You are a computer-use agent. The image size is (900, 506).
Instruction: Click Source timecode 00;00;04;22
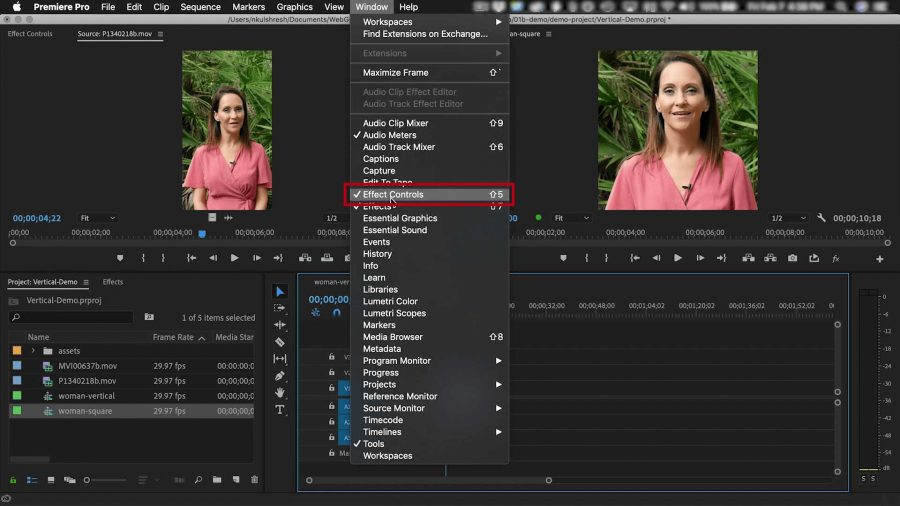point(37,218)
